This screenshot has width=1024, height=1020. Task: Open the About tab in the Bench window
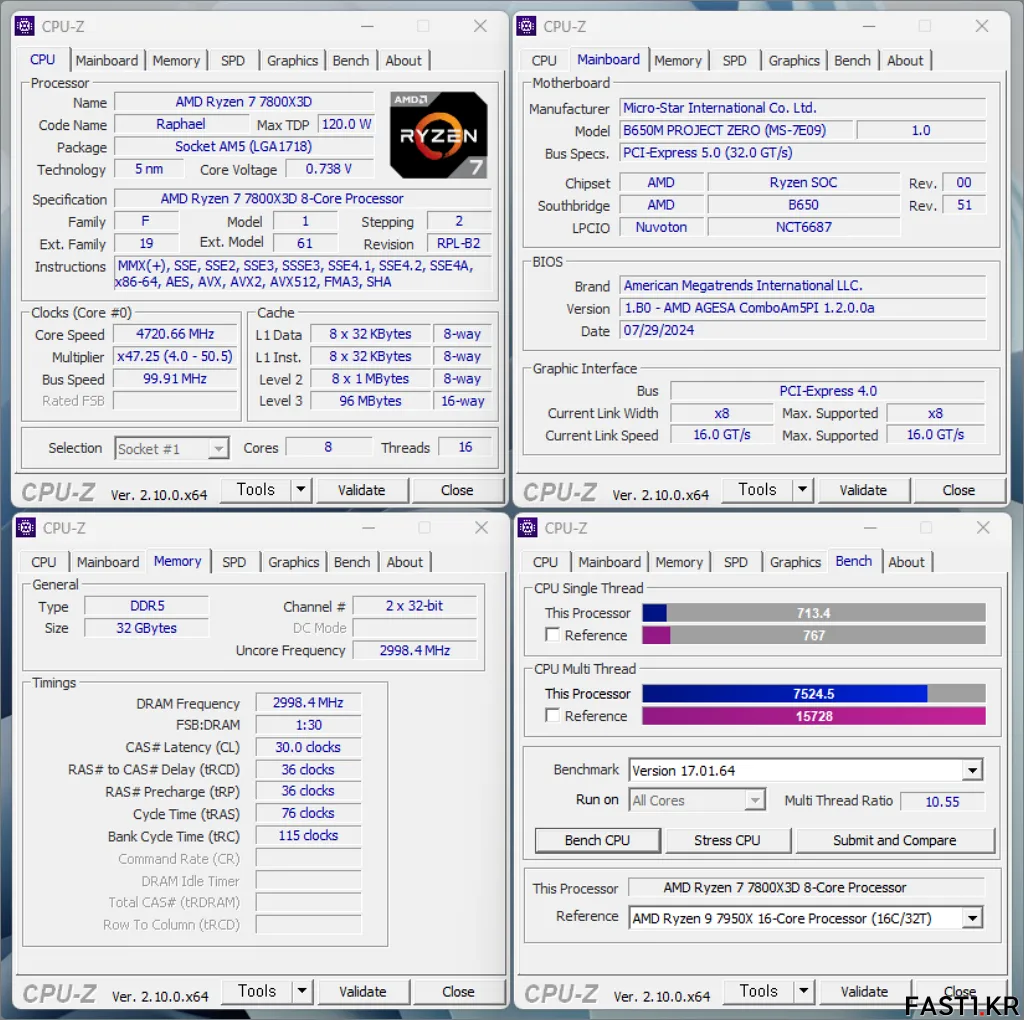(906, 562)
